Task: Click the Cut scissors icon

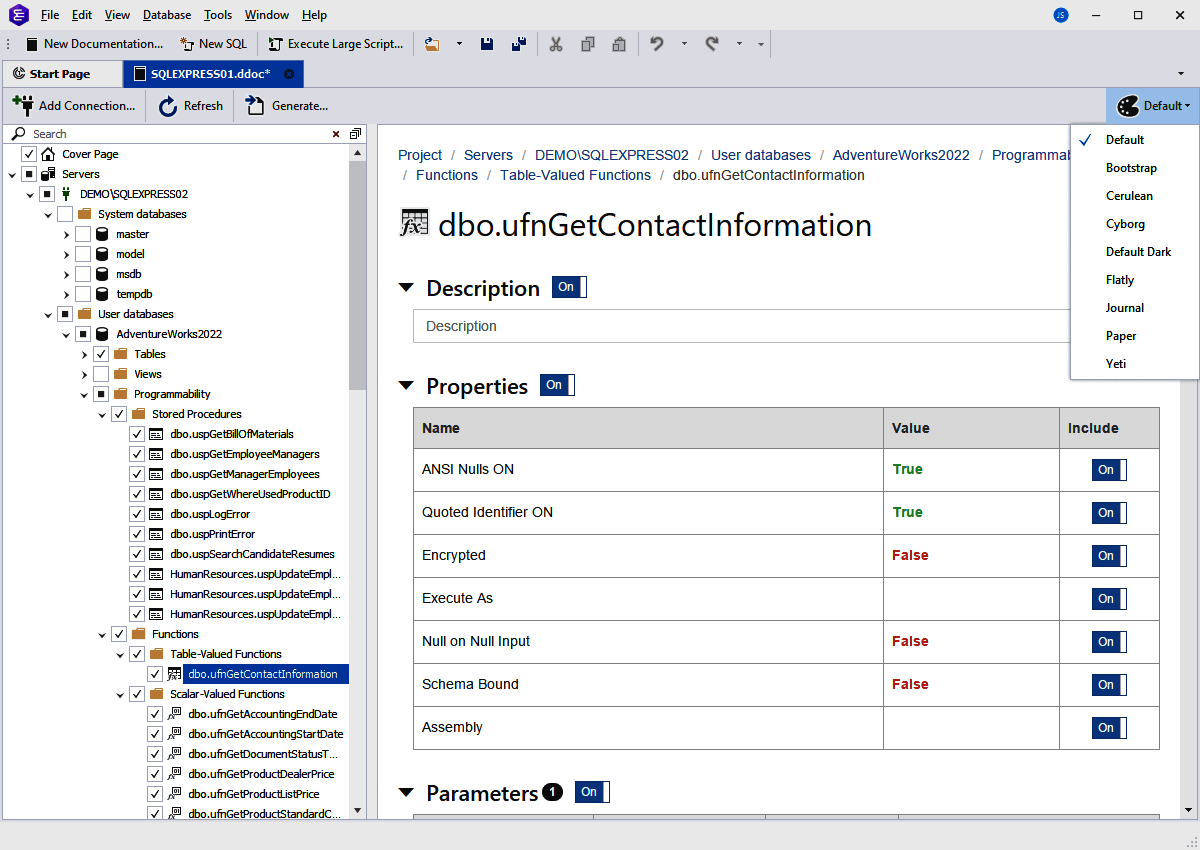Action: (x=556, y=43)
